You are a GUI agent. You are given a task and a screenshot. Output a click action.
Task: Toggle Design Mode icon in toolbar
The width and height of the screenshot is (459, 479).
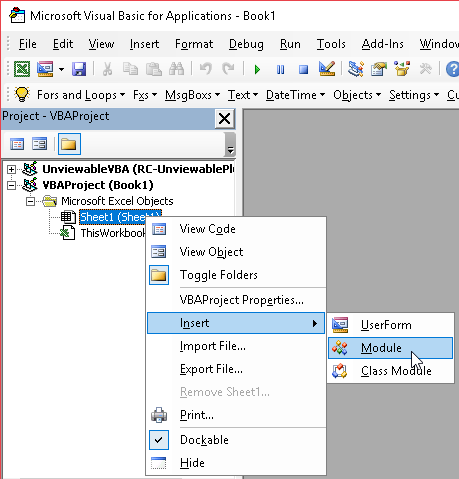coord(327,69)
